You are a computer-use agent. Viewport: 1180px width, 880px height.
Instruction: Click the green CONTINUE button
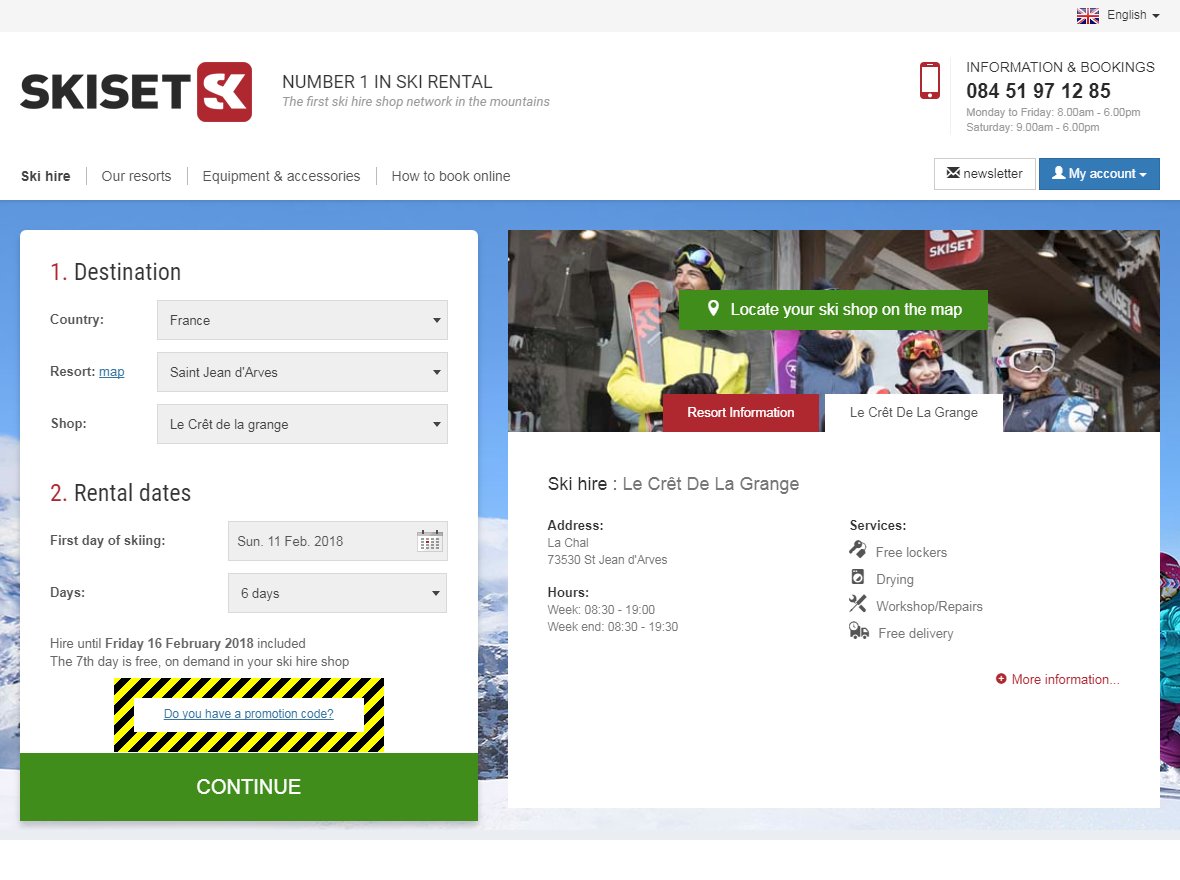click(x=248, y=787)
